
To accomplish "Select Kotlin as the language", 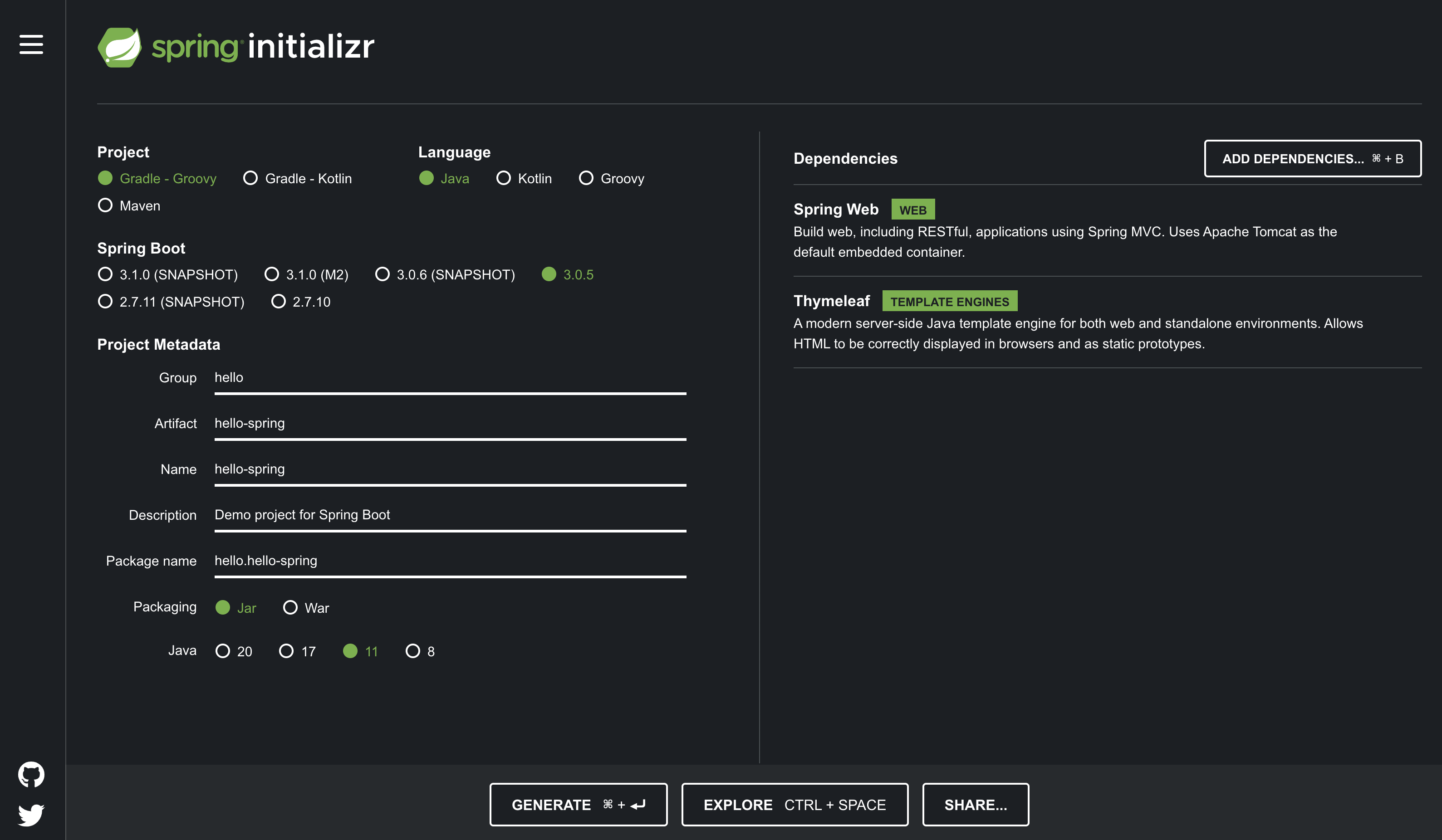I will (x=504, y=178).
